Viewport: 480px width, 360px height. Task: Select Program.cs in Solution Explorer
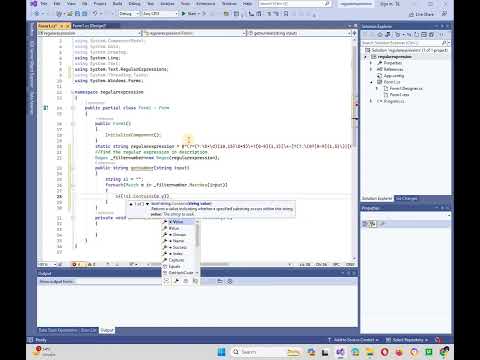[x=391, y=101]
